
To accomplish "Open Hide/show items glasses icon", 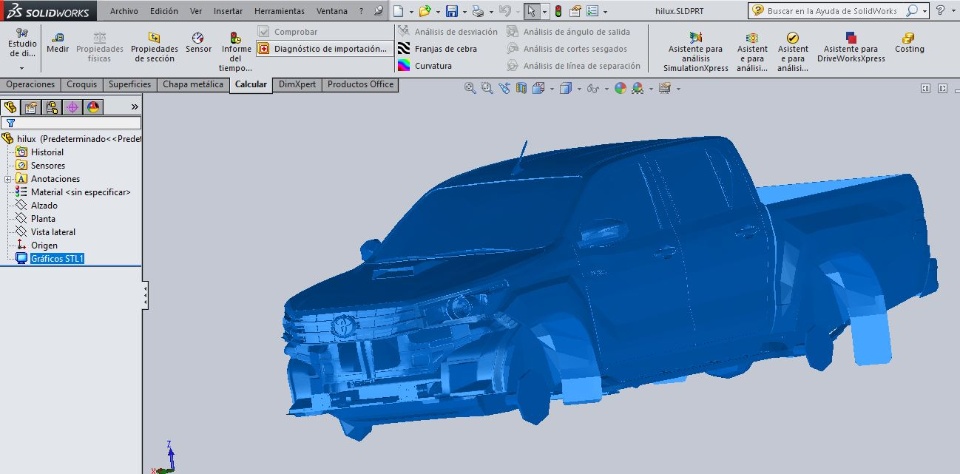I will (x=593, y=88).
